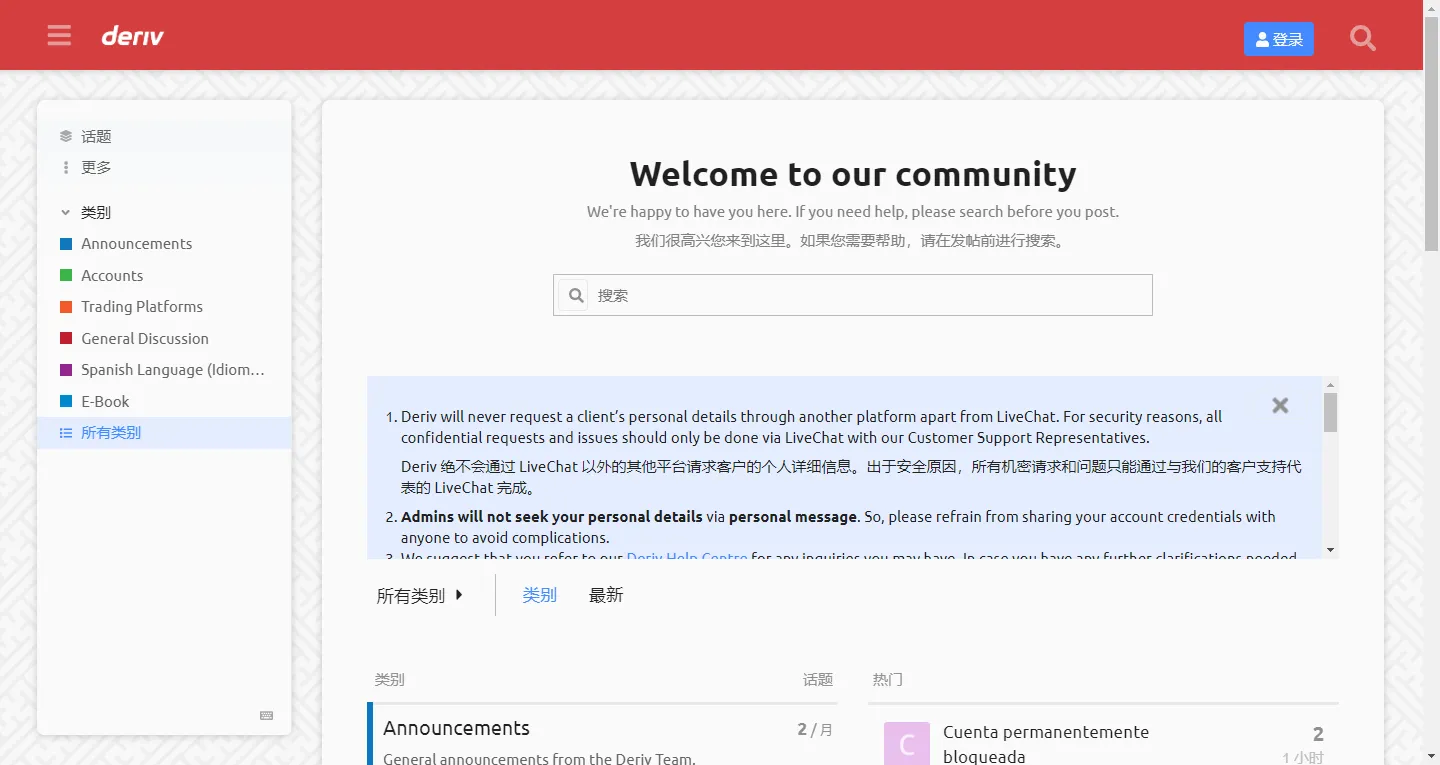The width and height of the screenshot is (1440, 765).
Task: Open the Cuenta permanentemente bloqueada topic
Action: tap(1046, 744)
